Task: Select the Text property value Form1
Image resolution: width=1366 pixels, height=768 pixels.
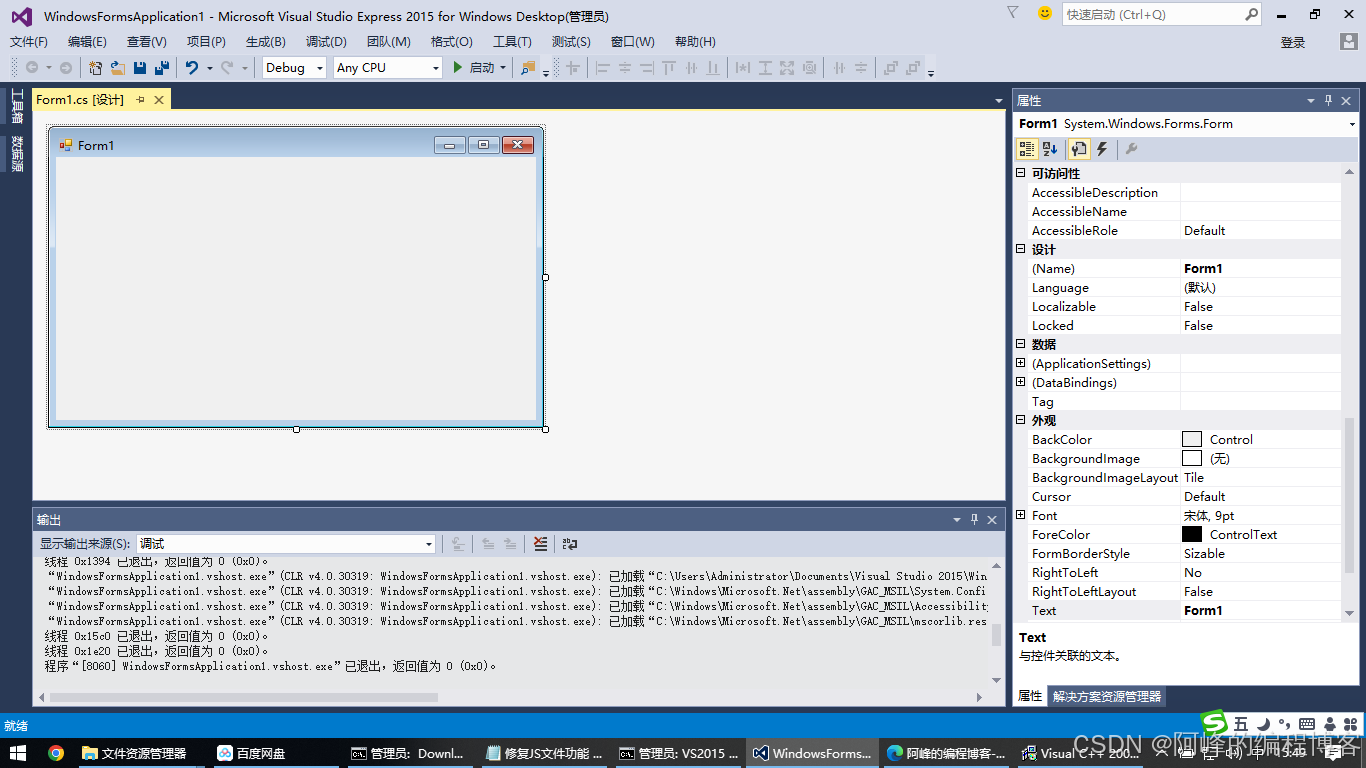Action: tap(1261, 610)
